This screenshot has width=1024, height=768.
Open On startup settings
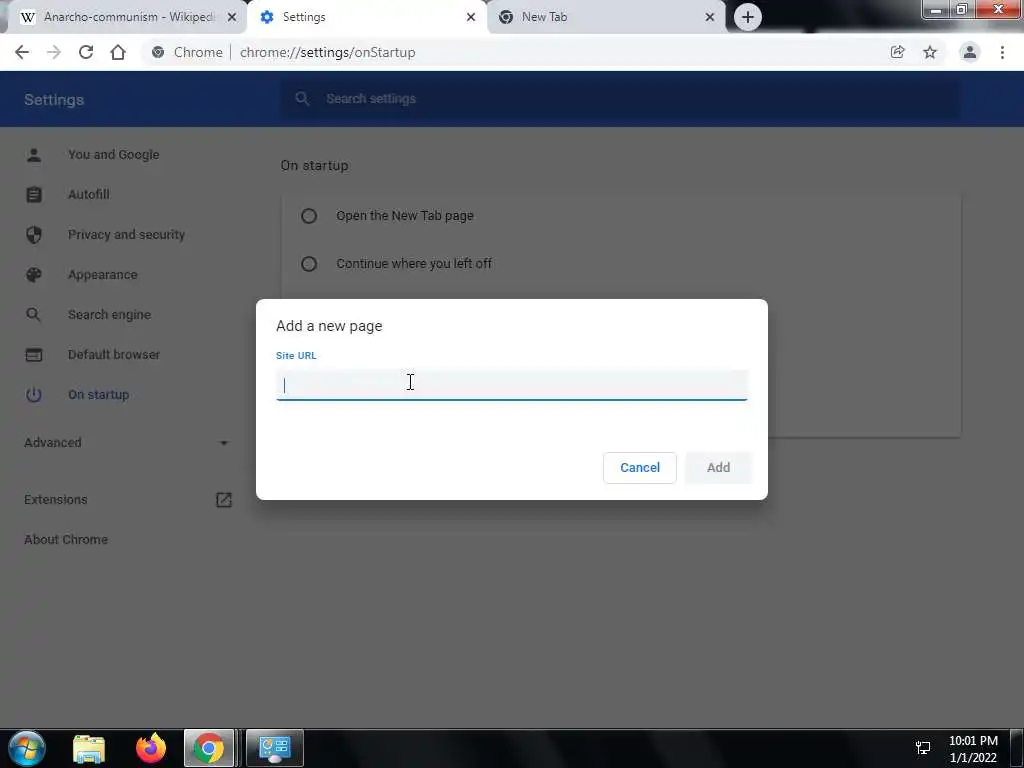[98, 394]
